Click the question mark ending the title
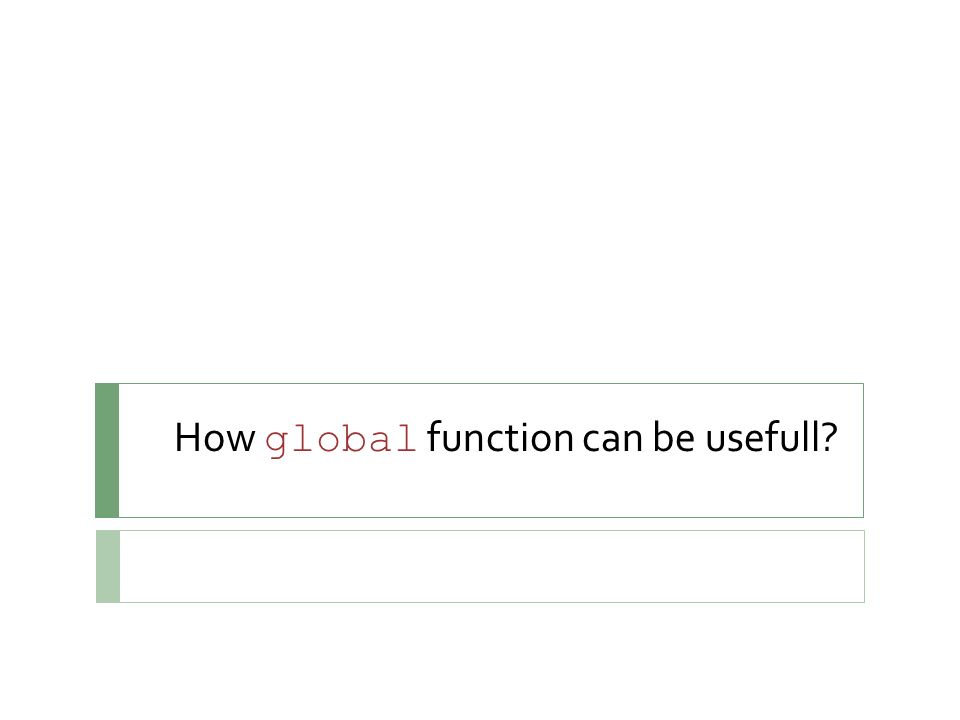 point(830,437)
